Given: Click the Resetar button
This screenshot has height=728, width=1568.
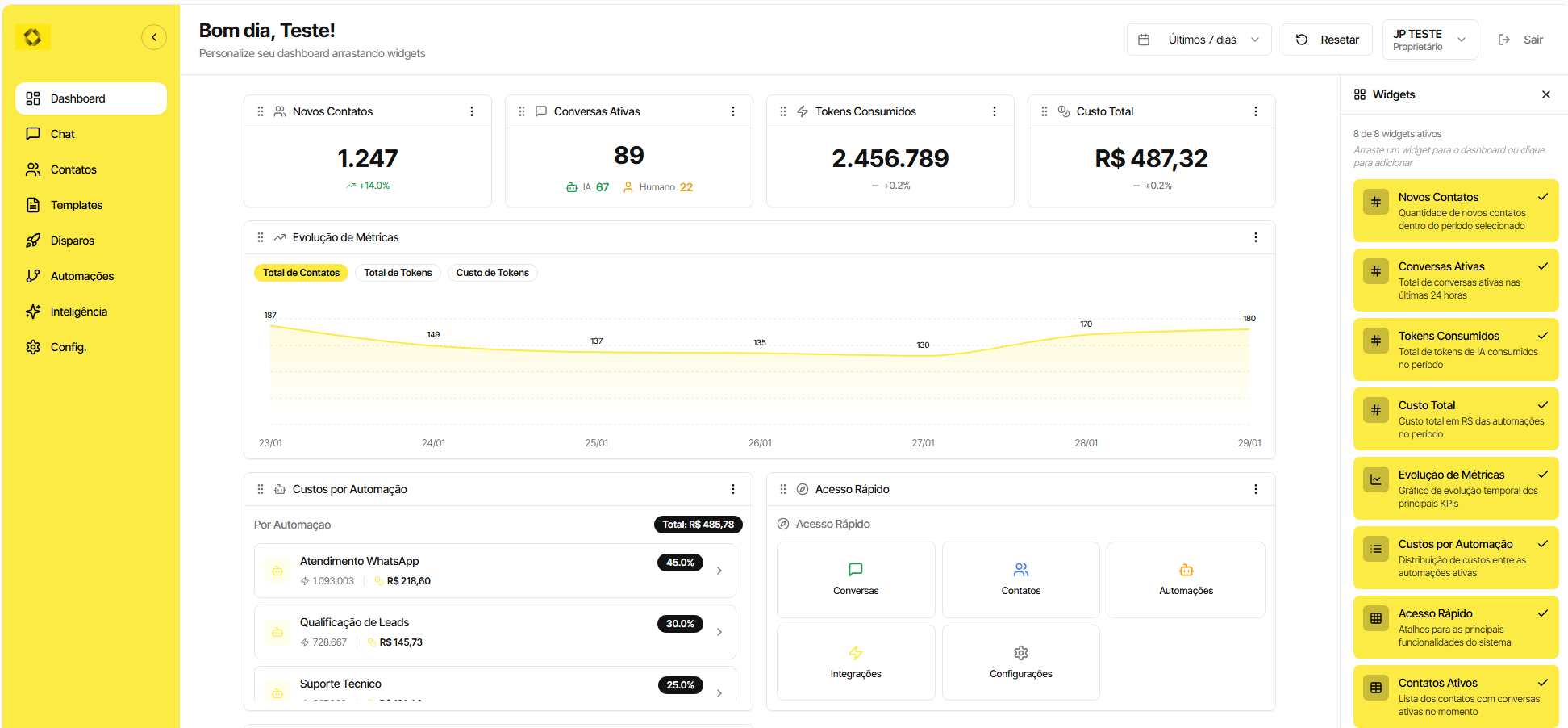Looking at the screenshot, I should 1327,40.
